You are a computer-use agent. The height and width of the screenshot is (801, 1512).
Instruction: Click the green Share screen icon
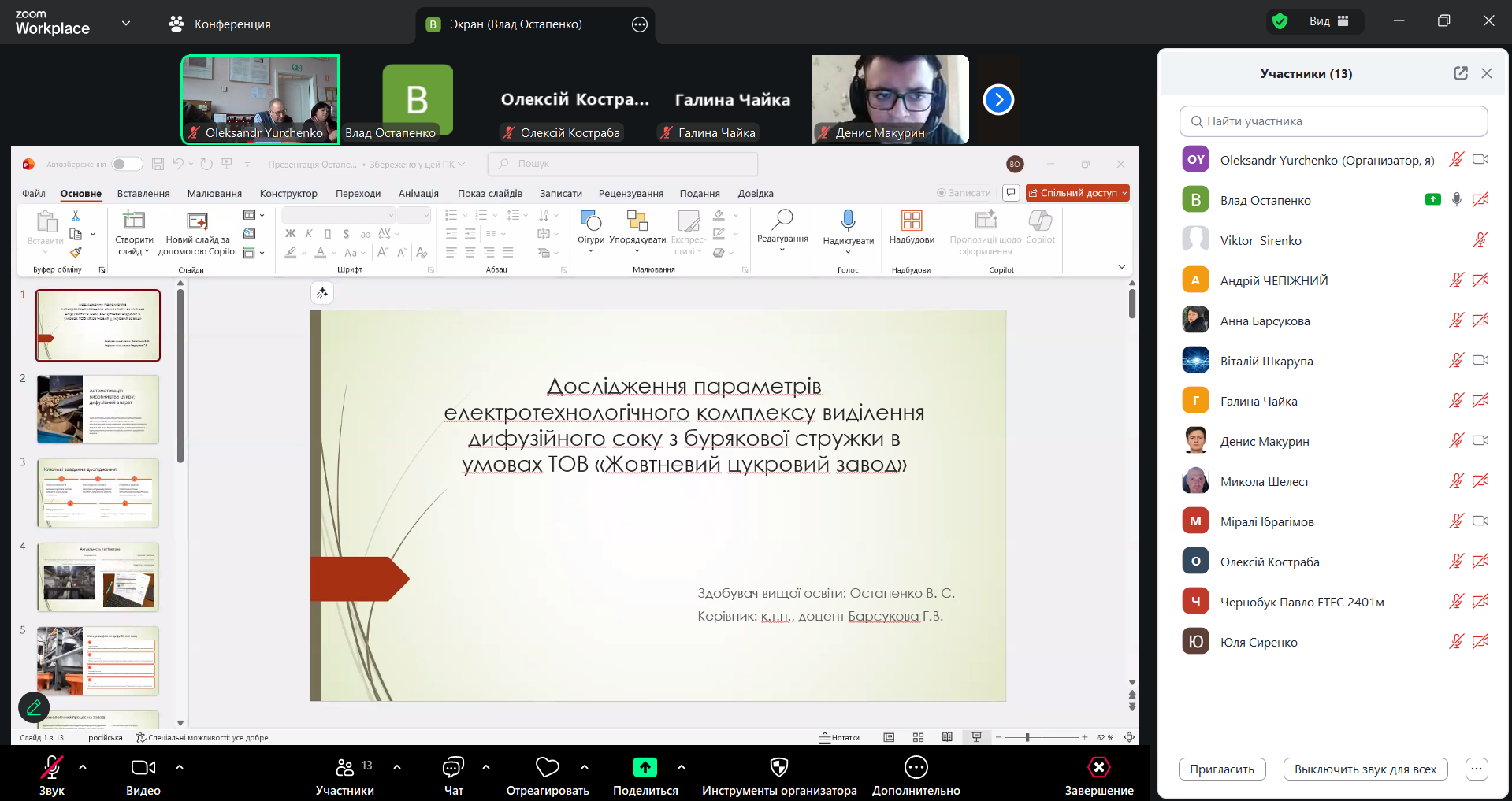[x=645, y=767]
